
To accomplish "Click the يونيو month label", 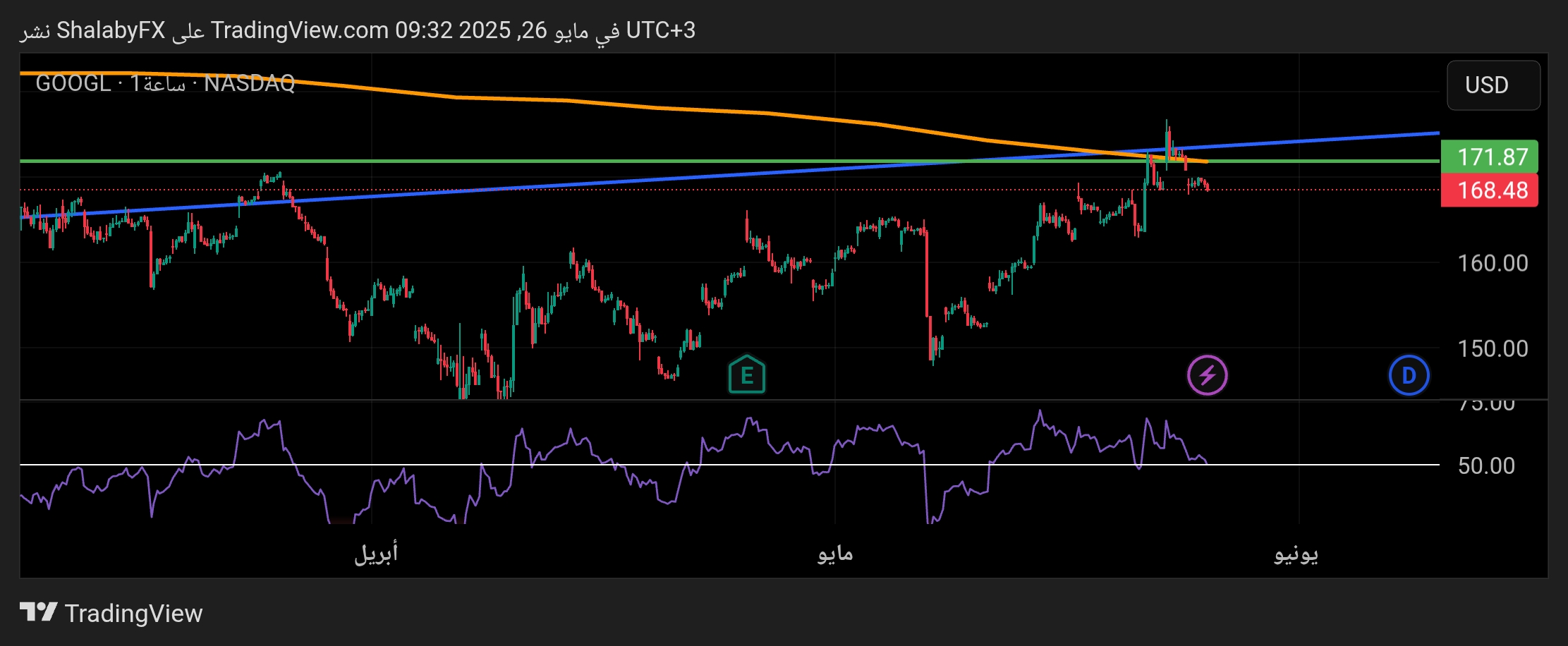I will point(1296,554).
